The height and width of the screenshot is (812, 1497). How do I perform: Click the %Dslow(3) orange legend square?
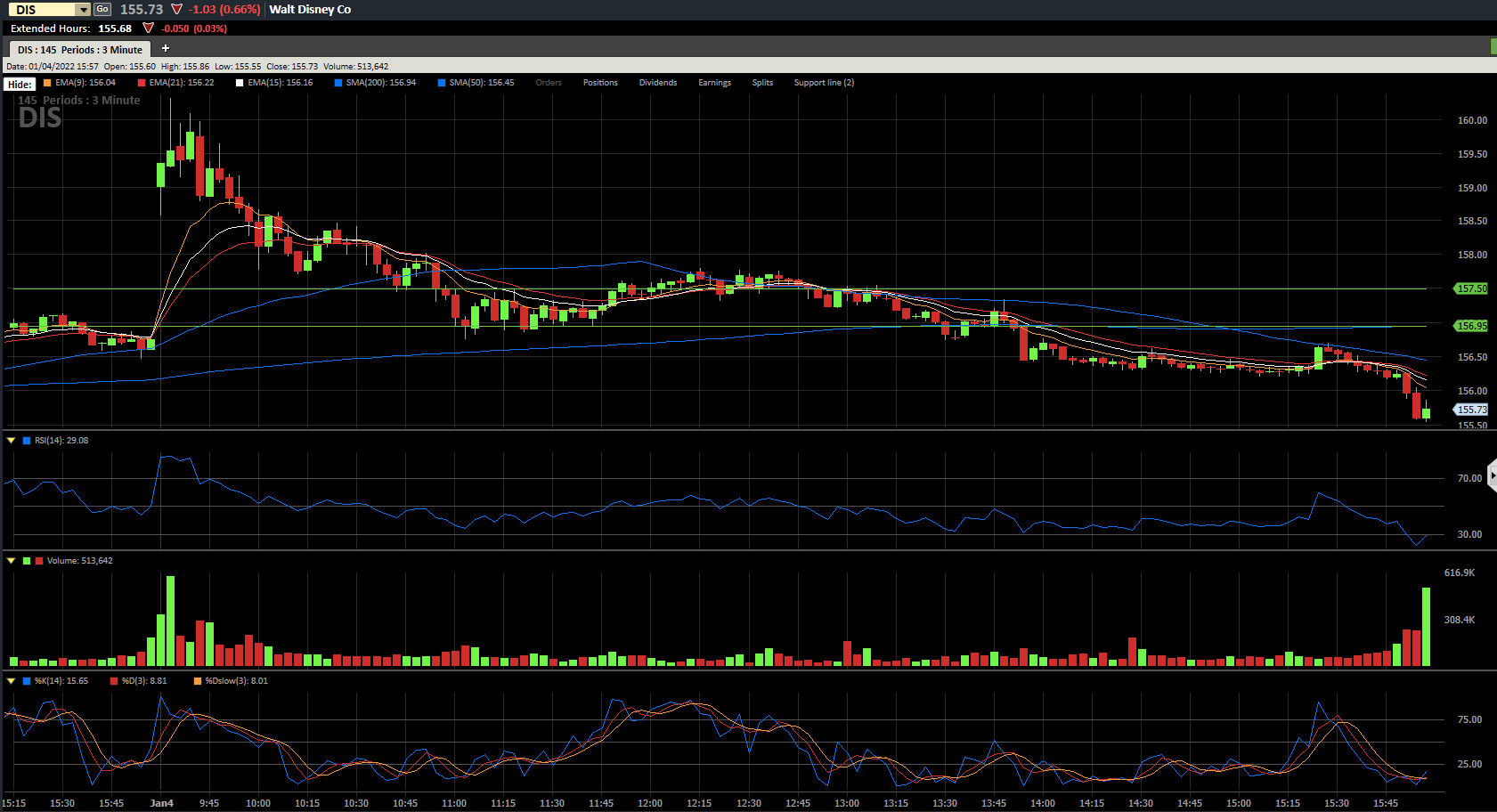click(198, 681)
